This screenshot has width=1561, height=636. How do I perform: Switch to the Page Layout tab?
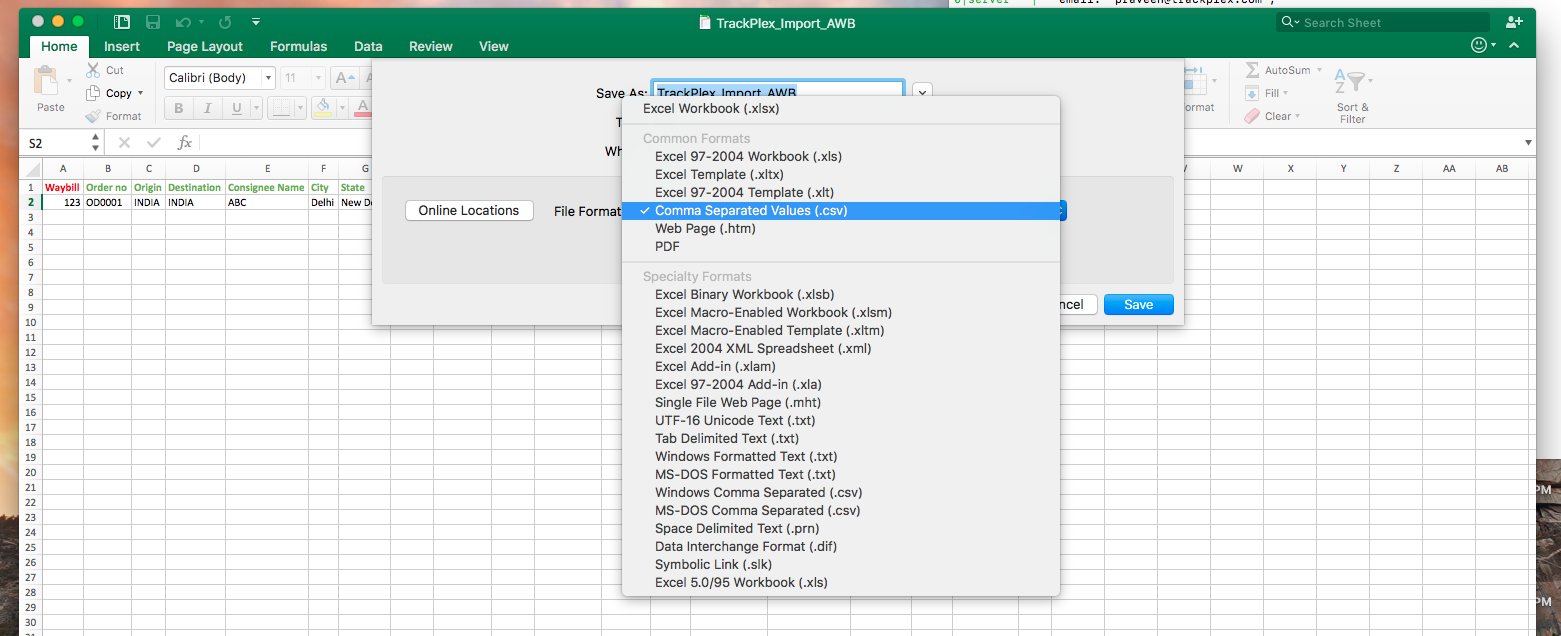click(205, 46)
